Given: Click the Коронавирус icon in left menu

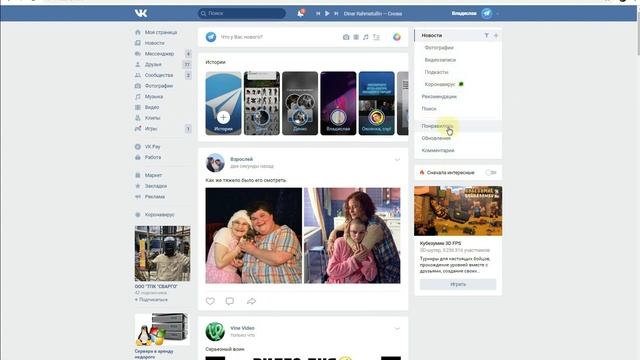Looking at the screenshot, I should 138,214.
